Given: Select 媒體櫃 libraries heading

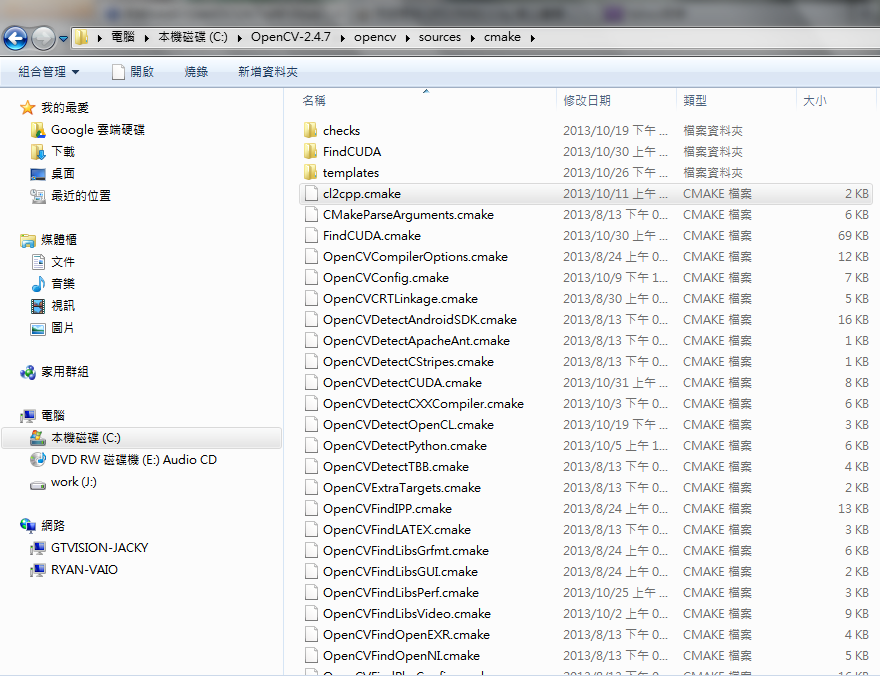Looking at the screenshot, I should point(48,240).
